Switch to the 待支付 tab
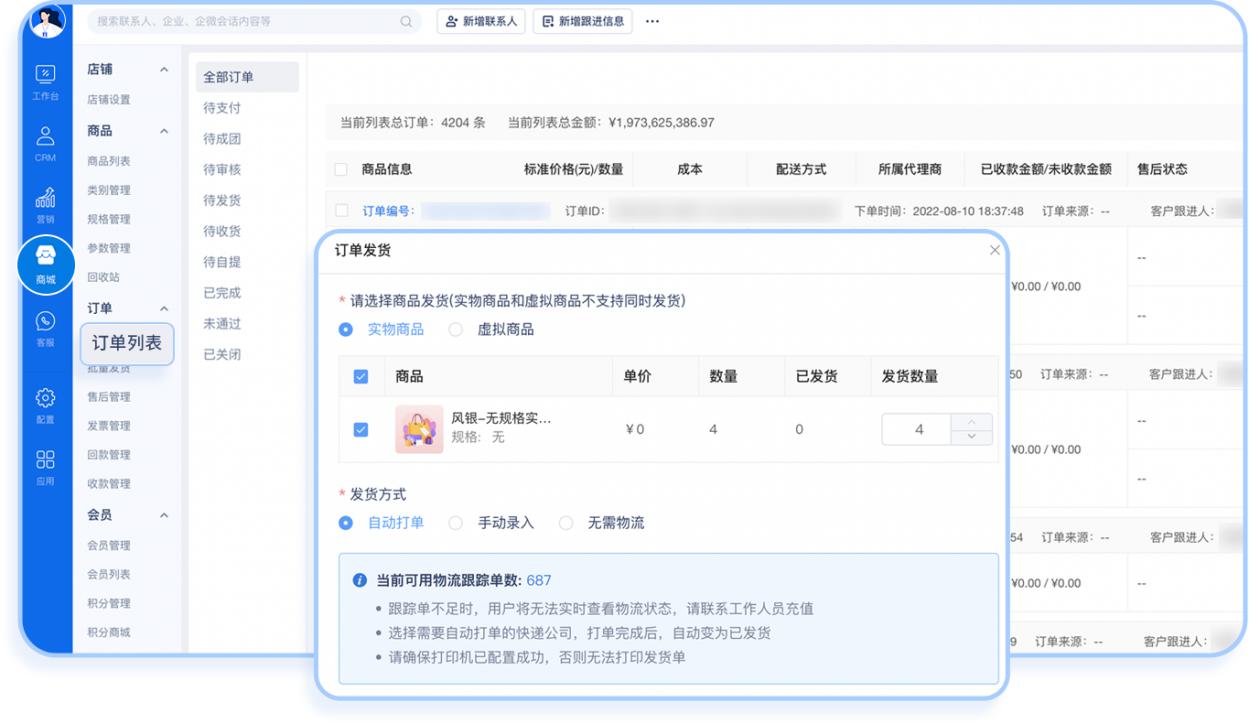Screen dimensions: 1249x724 click(x=222, y=108)
